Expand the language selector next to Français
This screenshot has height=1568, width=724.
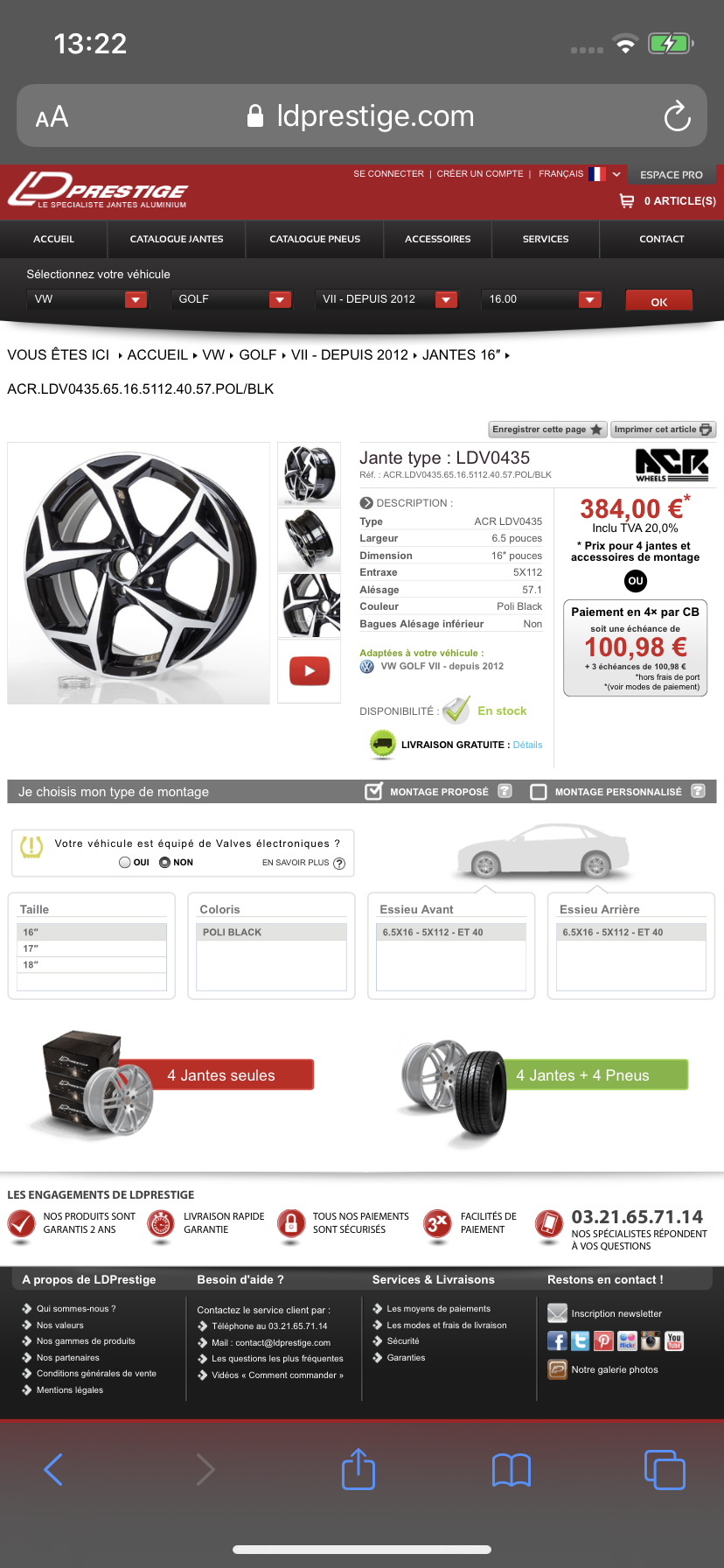click(x=616, y=174)
